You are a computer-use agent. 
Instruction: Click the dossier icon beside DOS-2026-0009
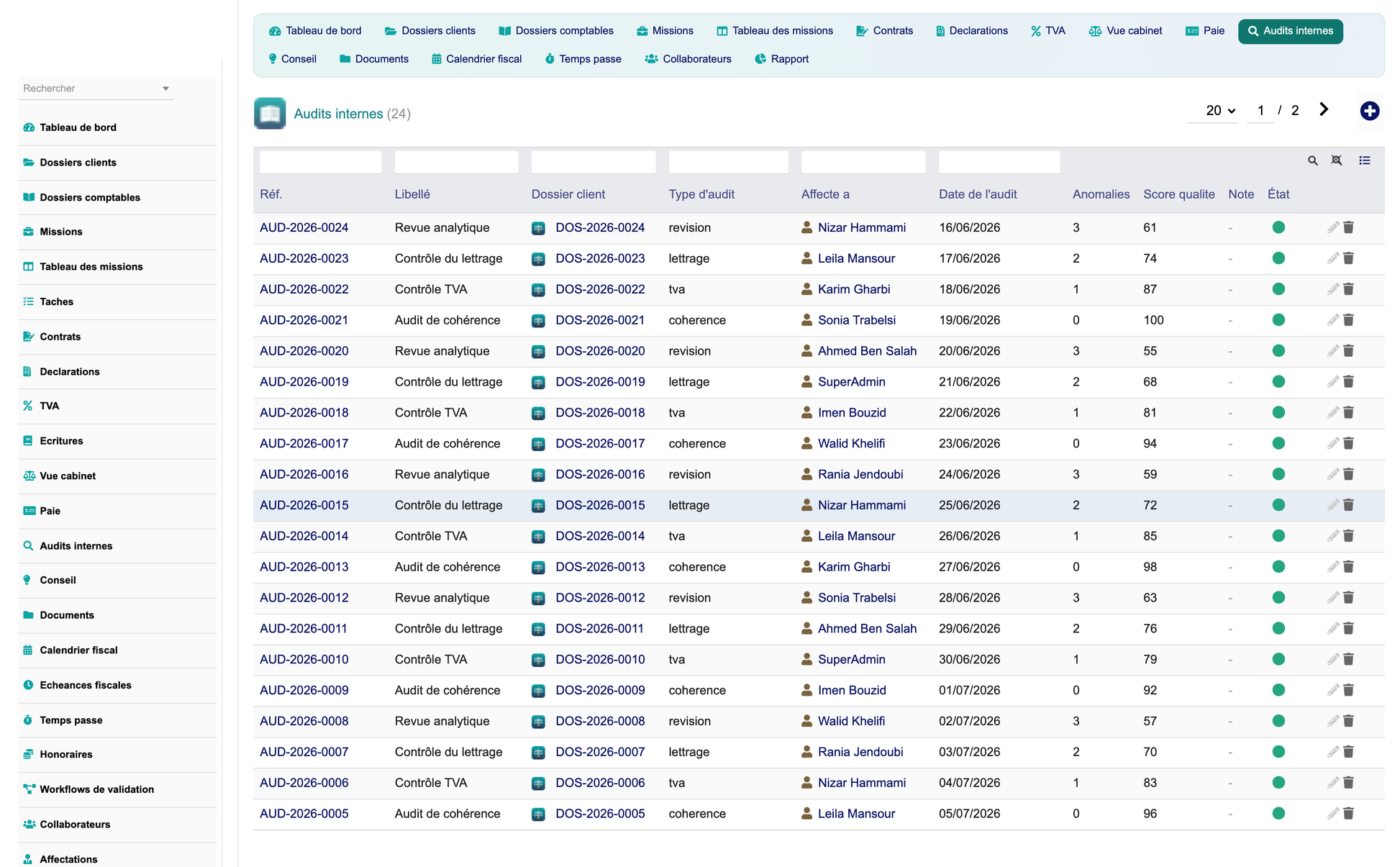pos(538,691)
